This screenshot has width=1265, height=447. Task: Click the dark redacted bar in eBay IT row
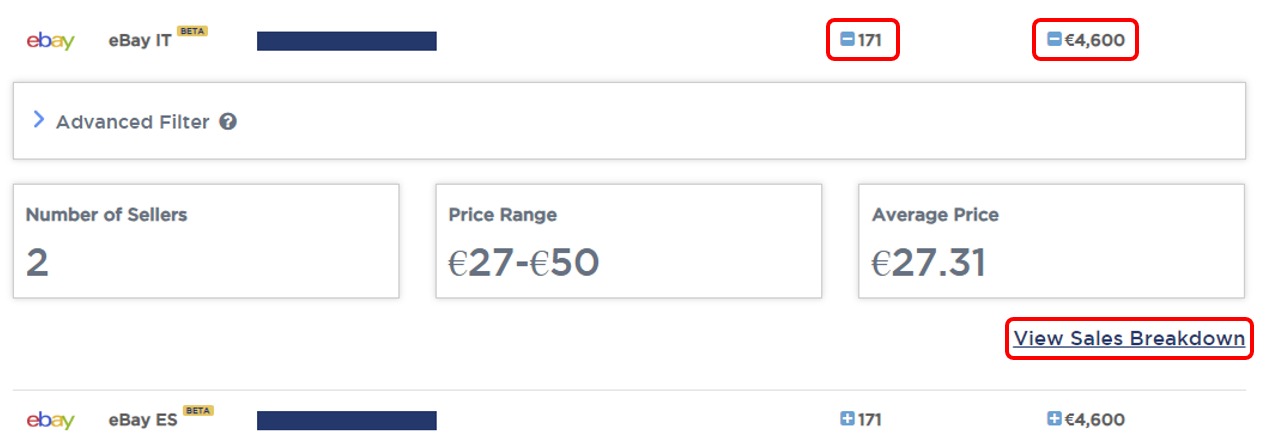point(346,41)
